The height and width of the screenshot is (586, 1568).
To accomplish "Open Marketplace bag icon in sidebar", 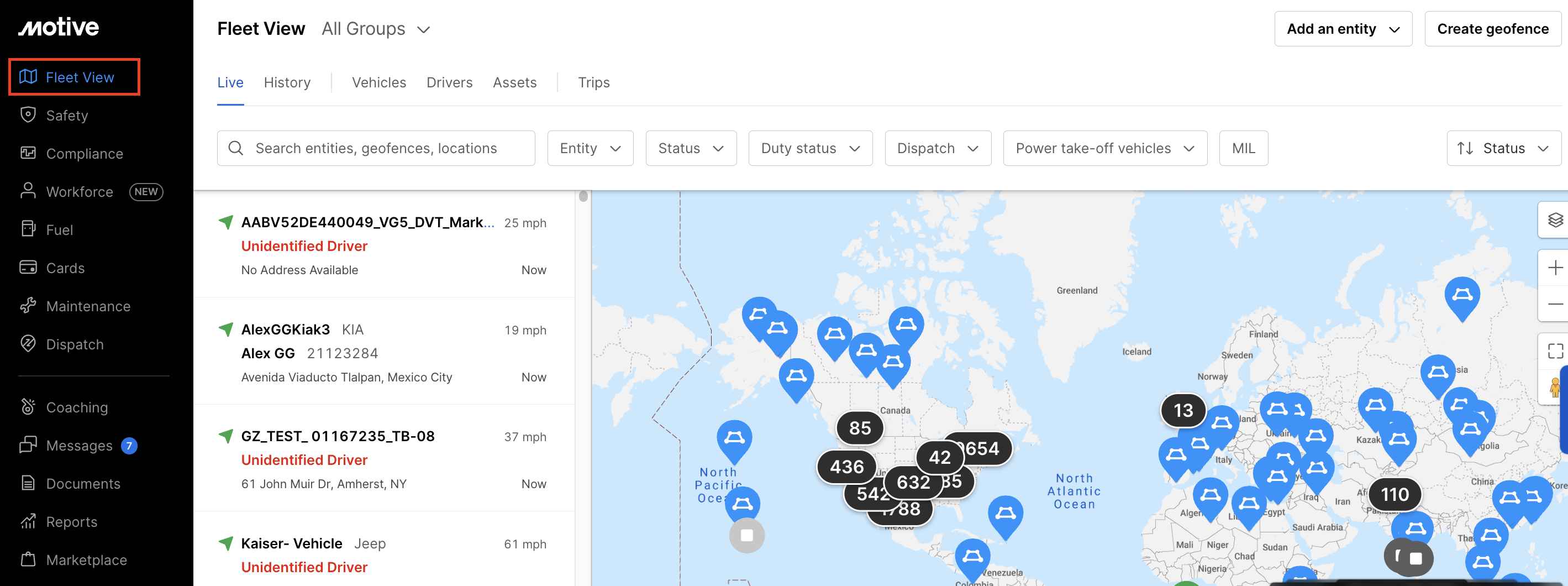I will (x=28, y=559).
